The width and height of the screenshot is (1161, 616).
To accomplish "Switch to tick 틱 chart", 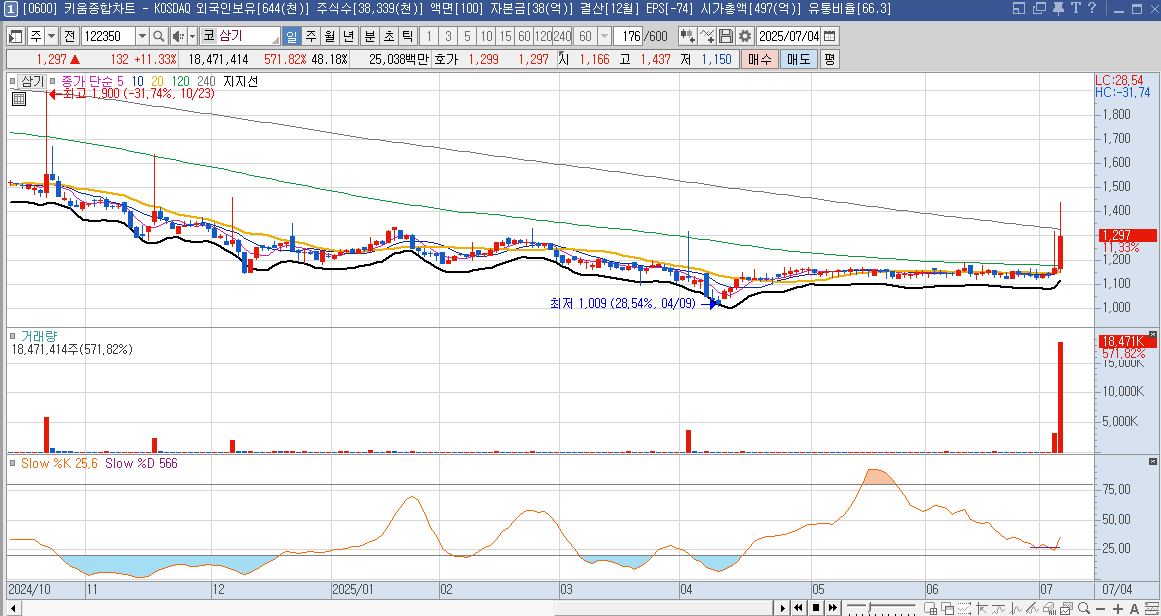I will [408, 36].
